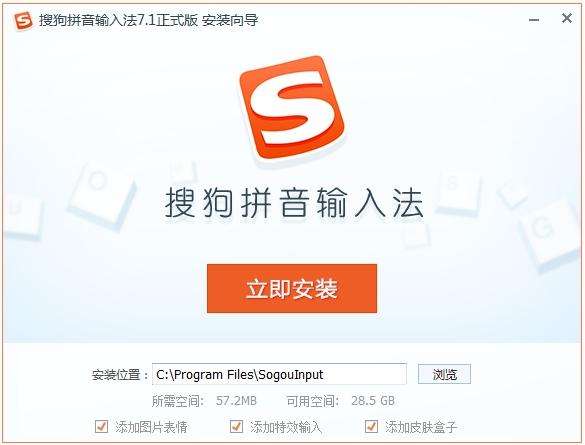The height and width of the screenshot is (445, 585).
Task: Click the 所需空间 57.2MB text
Action: 204,401
